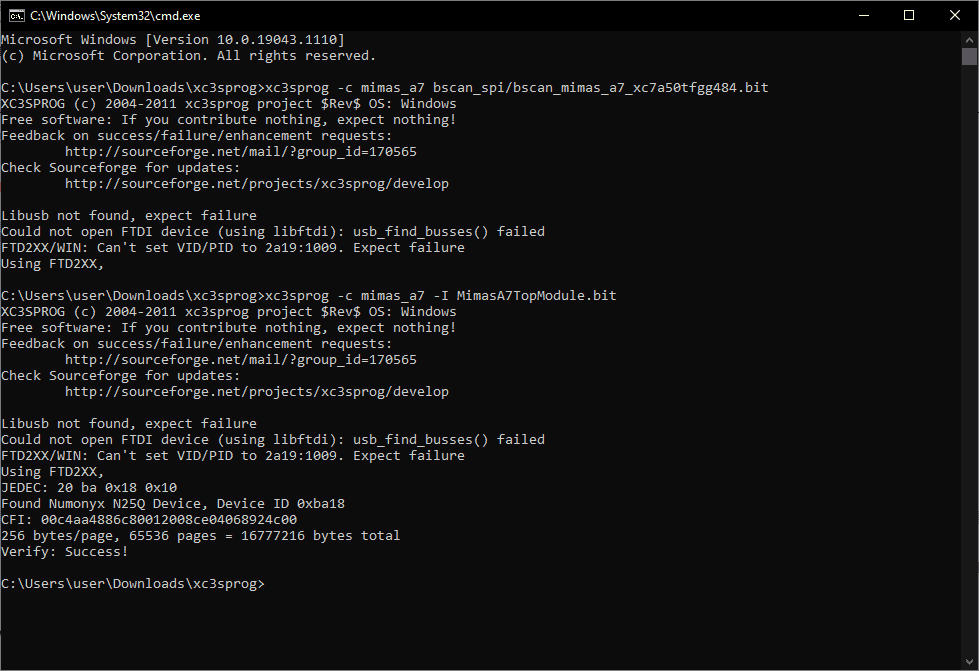The image size is (979, 671).
Task: Click the scrollbar up arrow
Action: click(969, 38)
